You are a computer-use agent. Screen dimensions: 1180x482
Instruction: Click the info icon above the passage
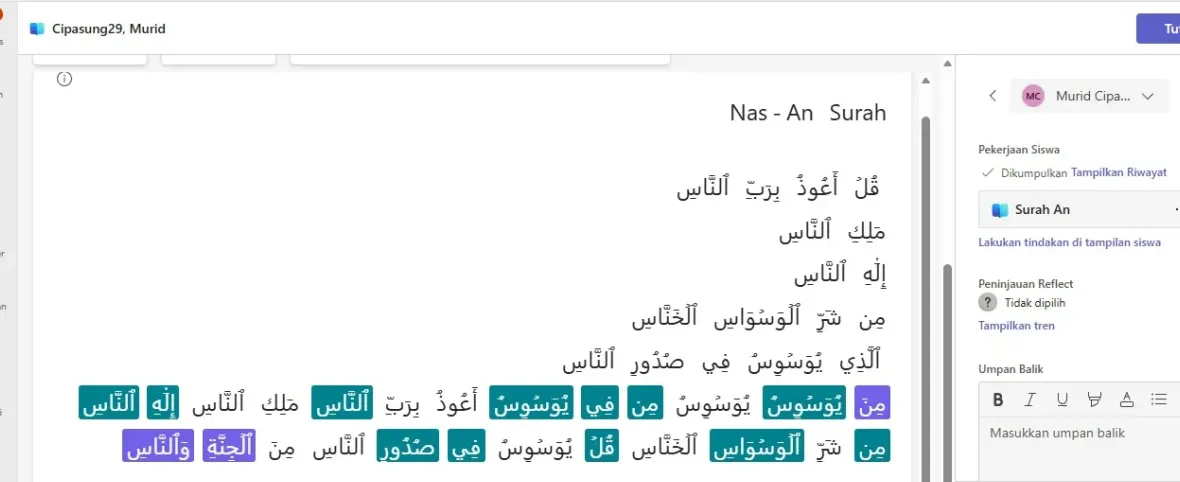coord(65,79)
